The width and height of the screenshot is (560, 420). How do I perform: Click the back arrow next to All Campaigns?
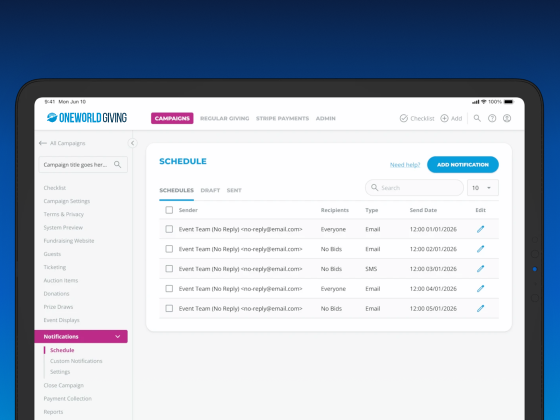coord(42,143)
